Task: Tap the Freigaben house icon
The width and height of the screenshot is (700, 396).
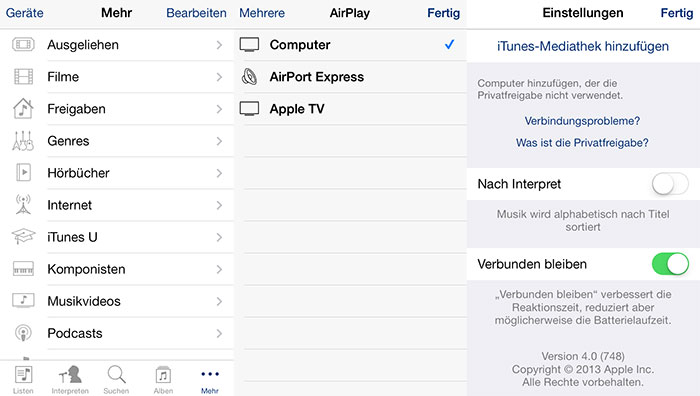Action: [23, 108]
